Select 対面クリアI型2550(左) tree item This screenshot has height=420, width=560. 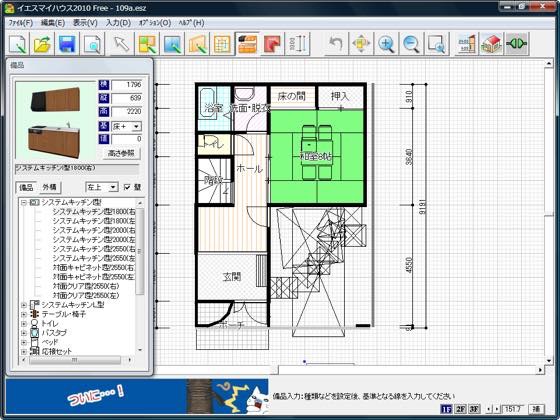tap(86, 295)
